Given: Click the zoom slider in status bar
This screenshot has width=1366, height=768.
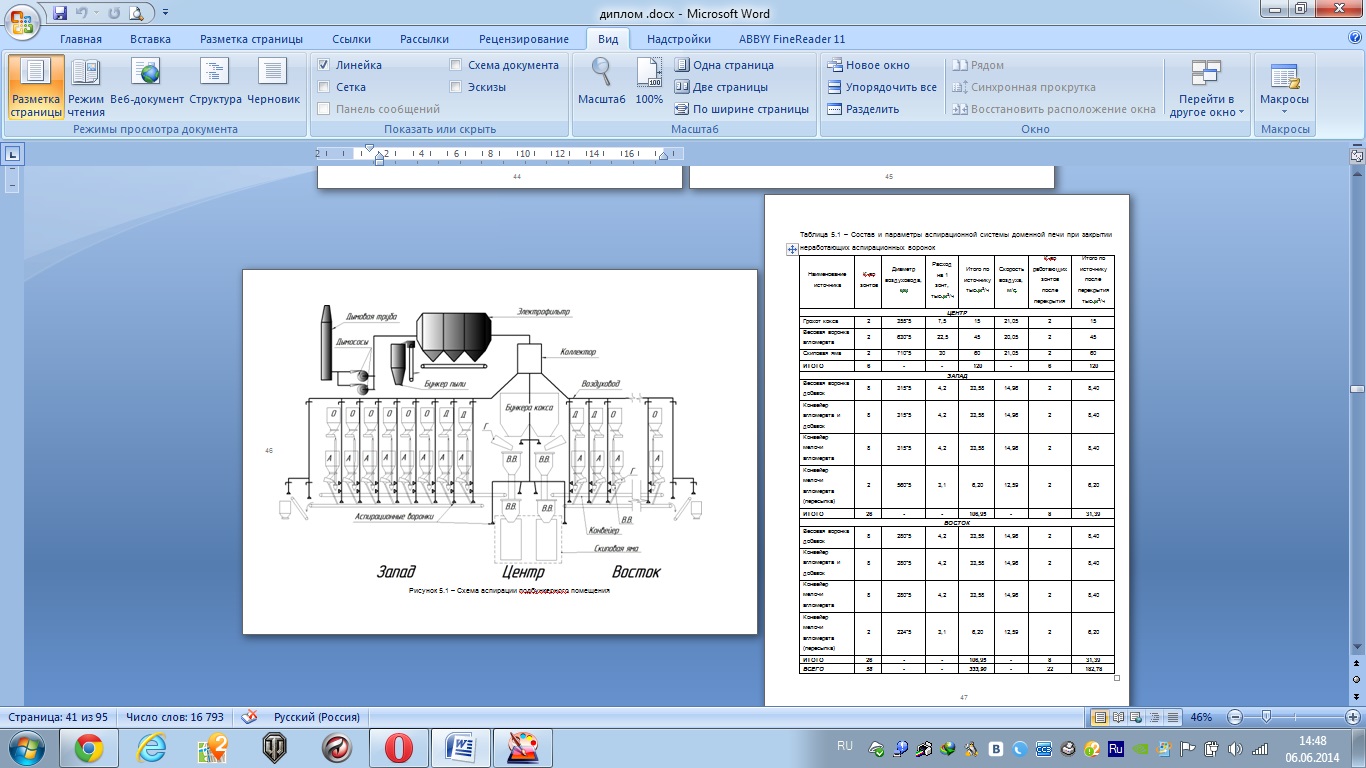Looking at the screenshot, I should click(1266, 717).
